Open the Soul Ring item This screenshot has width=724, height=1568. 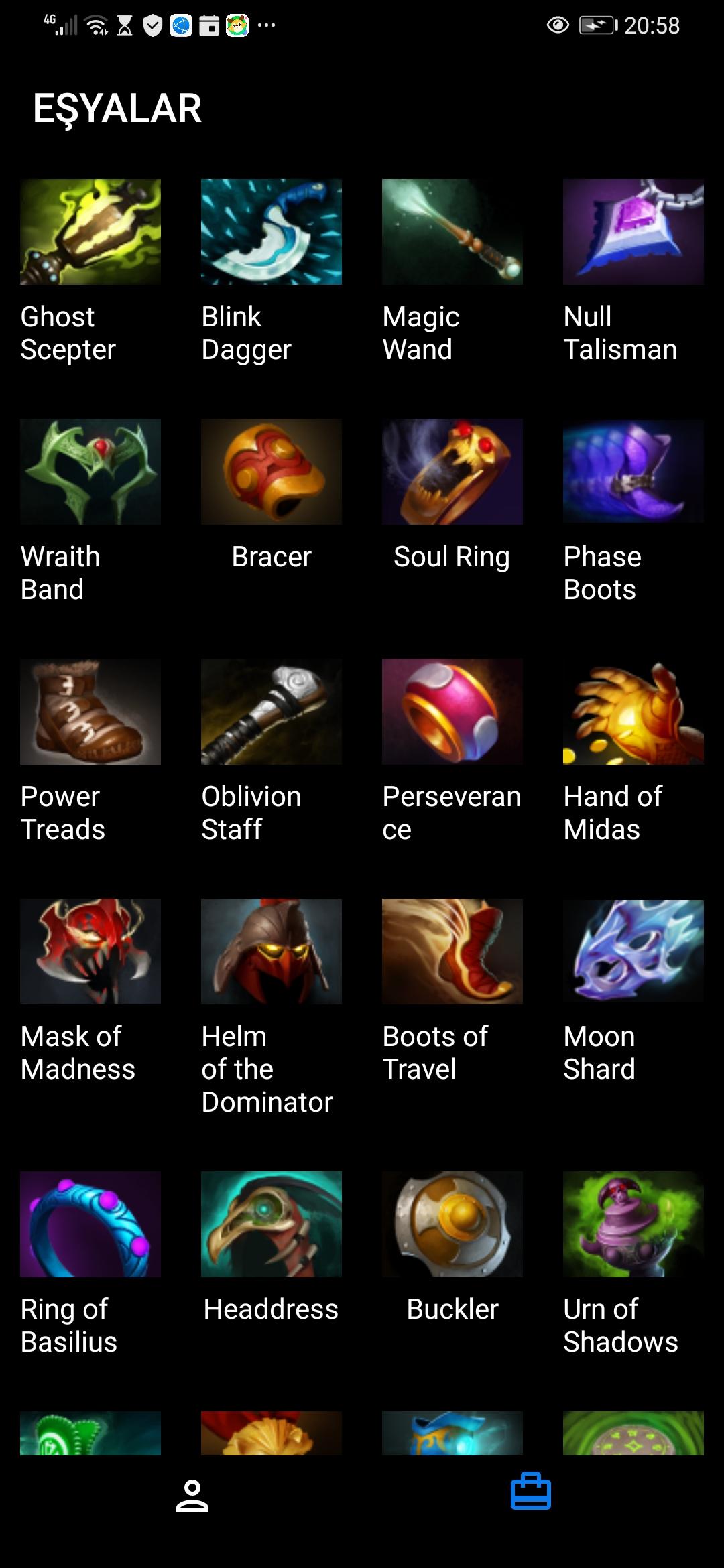click(452, 472)
